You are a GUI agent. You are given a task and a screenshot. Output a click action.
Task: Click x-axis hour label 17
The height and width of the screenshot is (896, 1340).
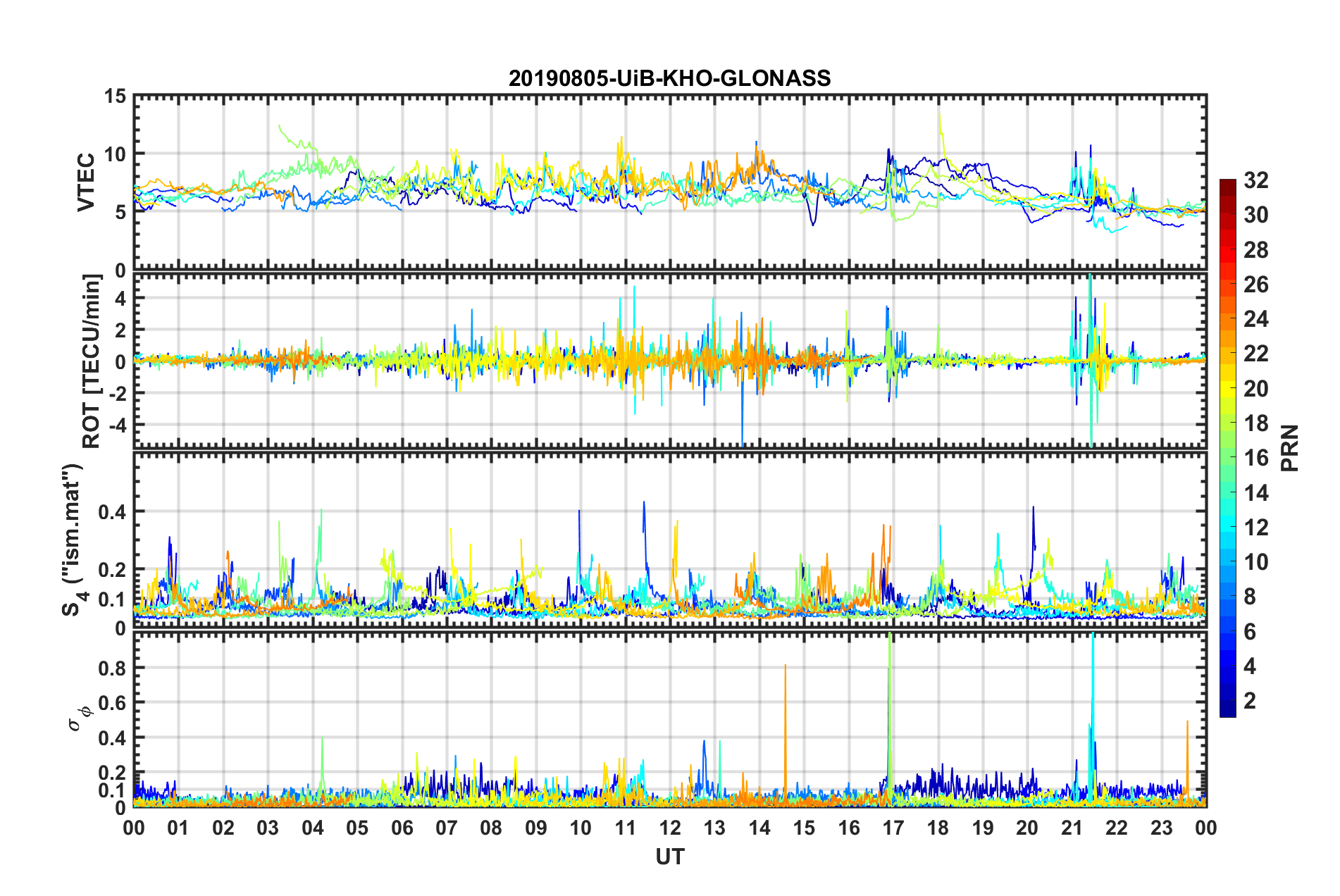click(893, 828)
